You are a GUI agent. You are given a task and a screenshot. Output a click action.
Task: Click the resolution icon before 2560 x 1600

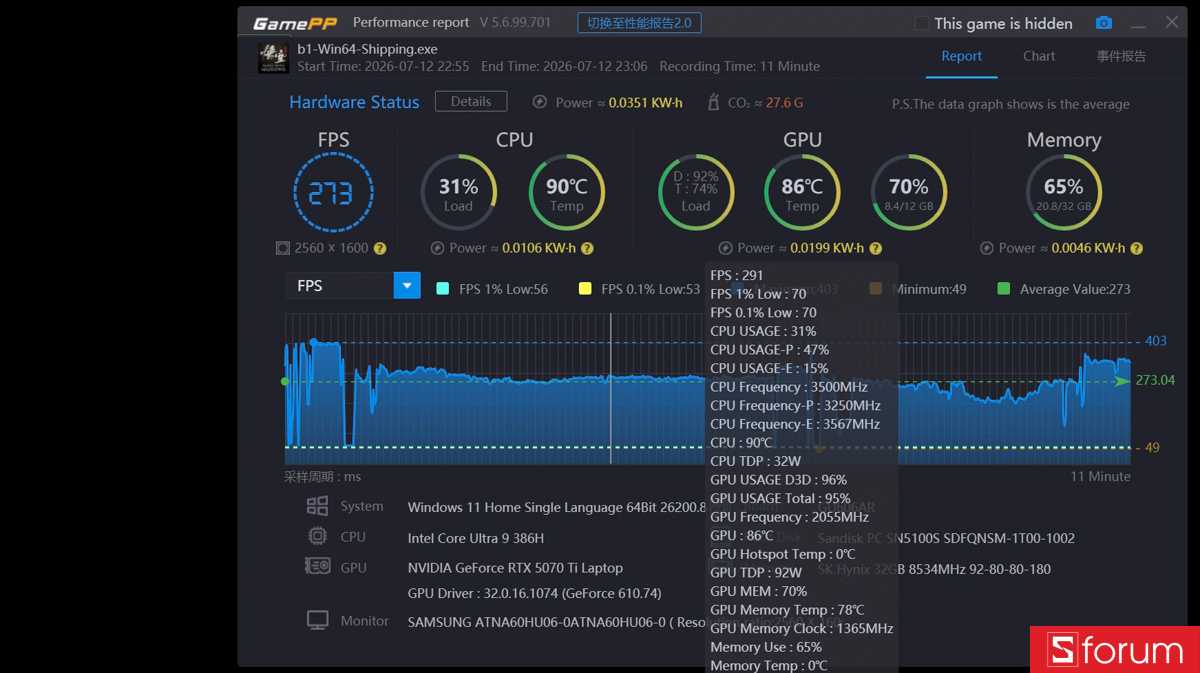point(283,248)
